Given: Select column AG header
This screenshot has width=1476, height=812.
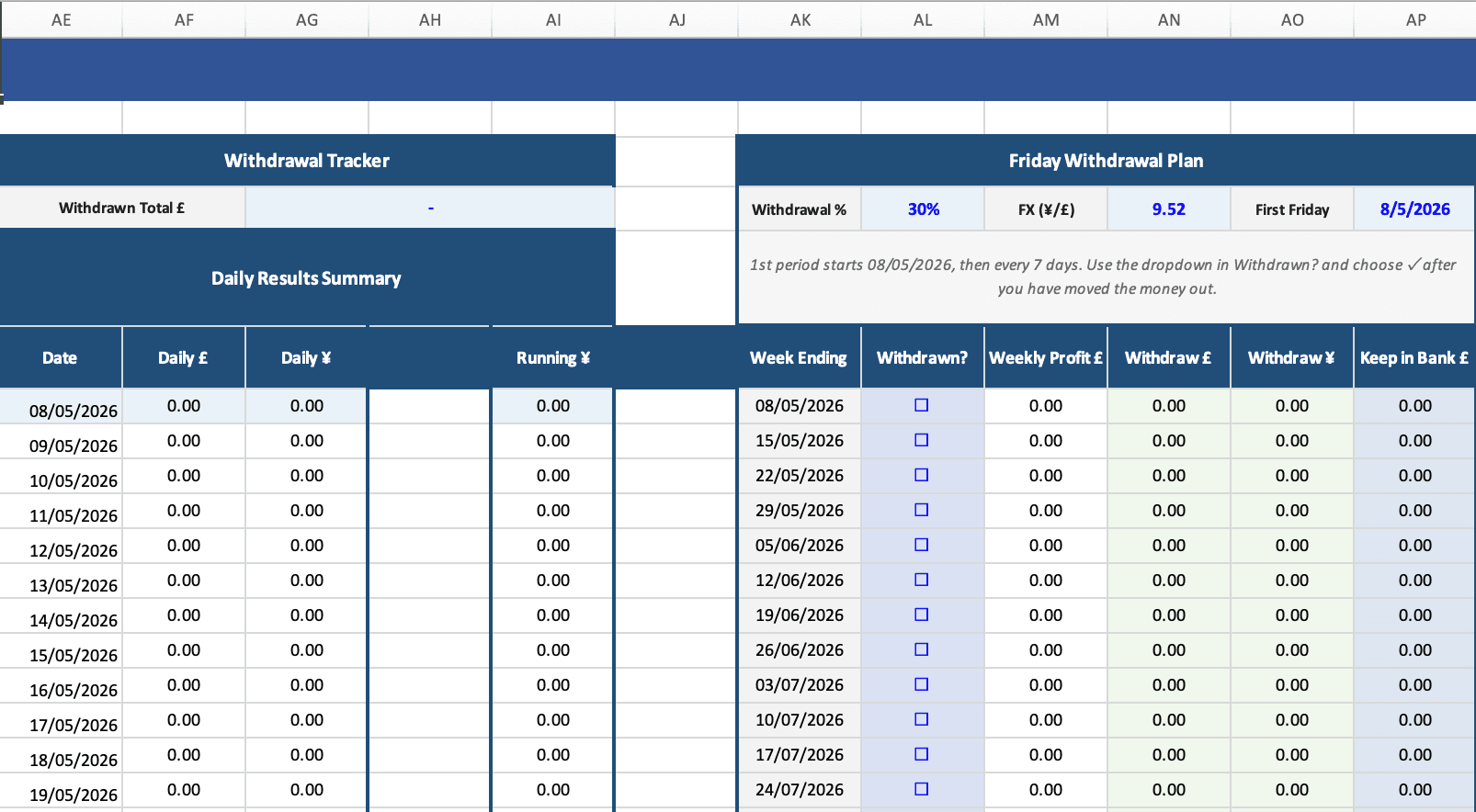Looking at the screenshot, I should tap(307, 19).
